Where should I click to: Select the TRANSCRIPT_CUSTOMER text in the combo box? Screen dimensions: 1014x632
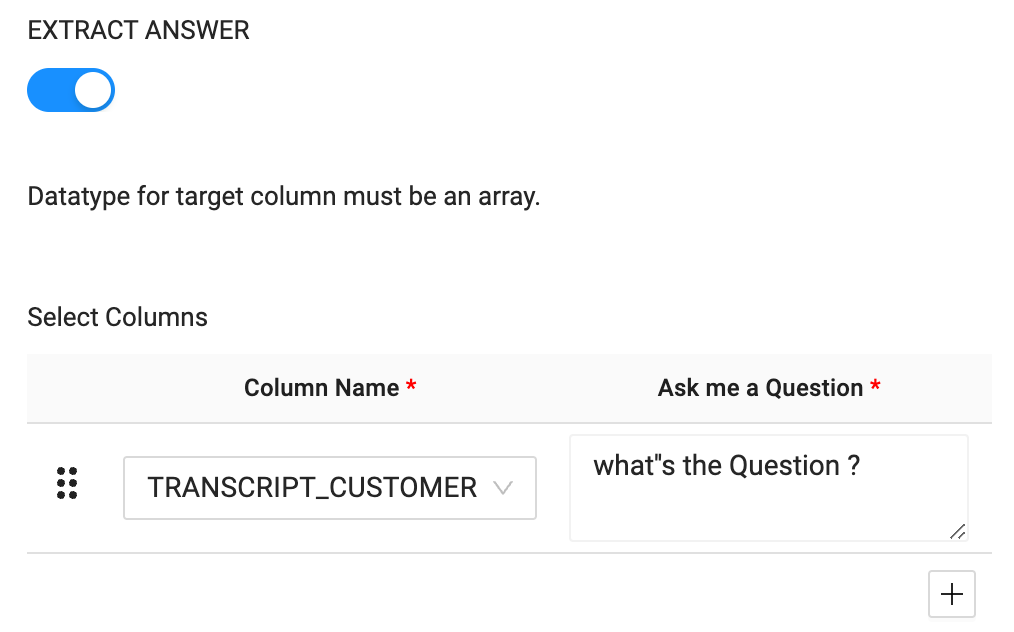point(312,488)
